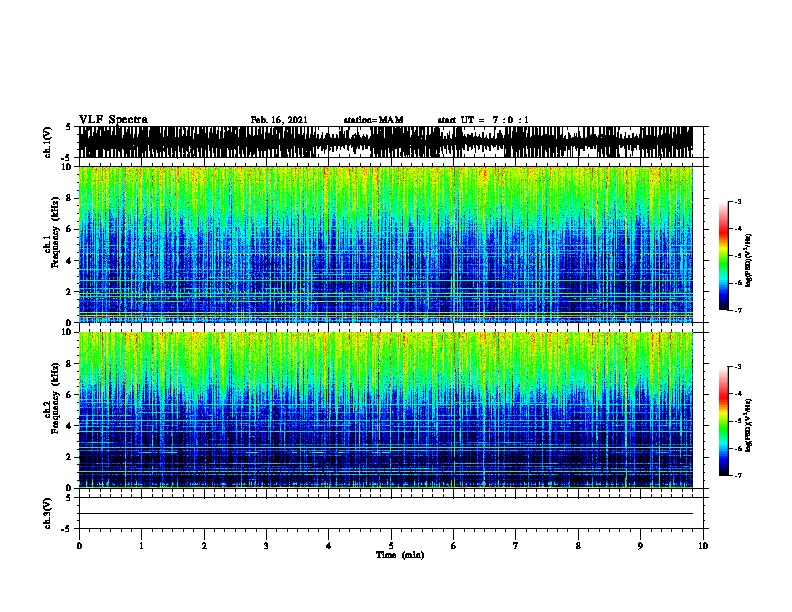Click the "VLF Spectra" plot title
792x612 pixels.
[x=113, y=120]
